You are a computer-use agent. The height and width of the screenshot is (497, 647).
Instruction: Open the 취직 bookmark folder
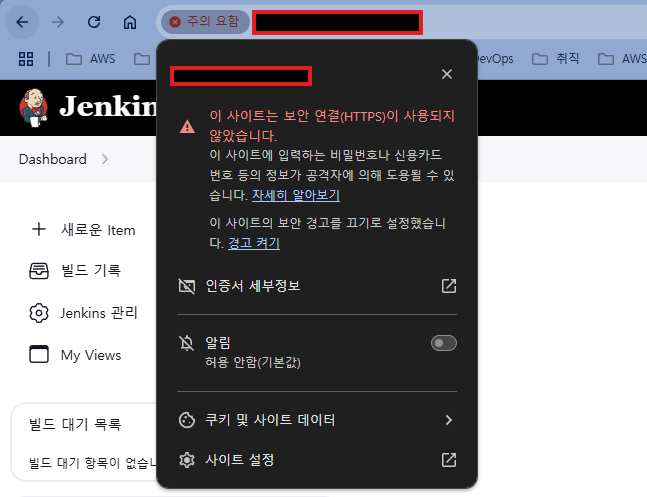(x=555, y=59)
